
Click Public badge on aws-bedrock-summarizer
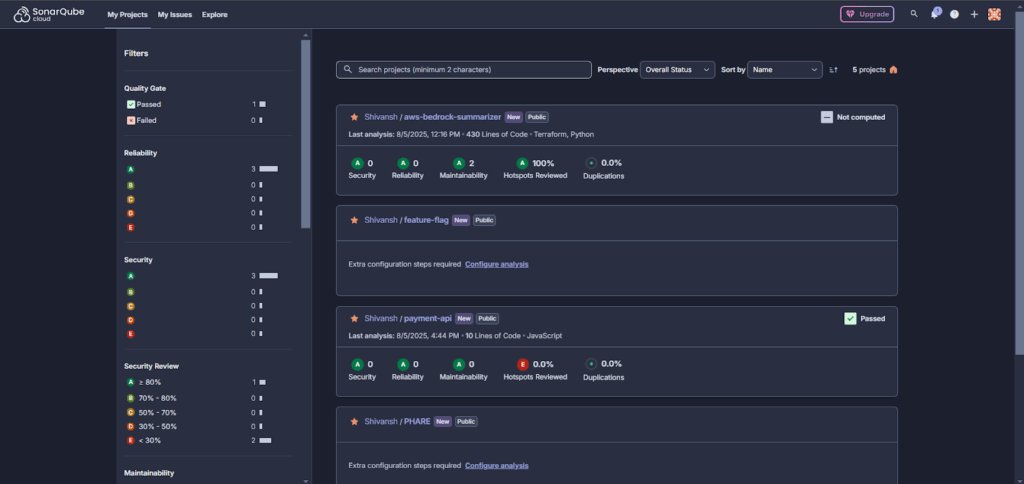click(x=537, y=118)
